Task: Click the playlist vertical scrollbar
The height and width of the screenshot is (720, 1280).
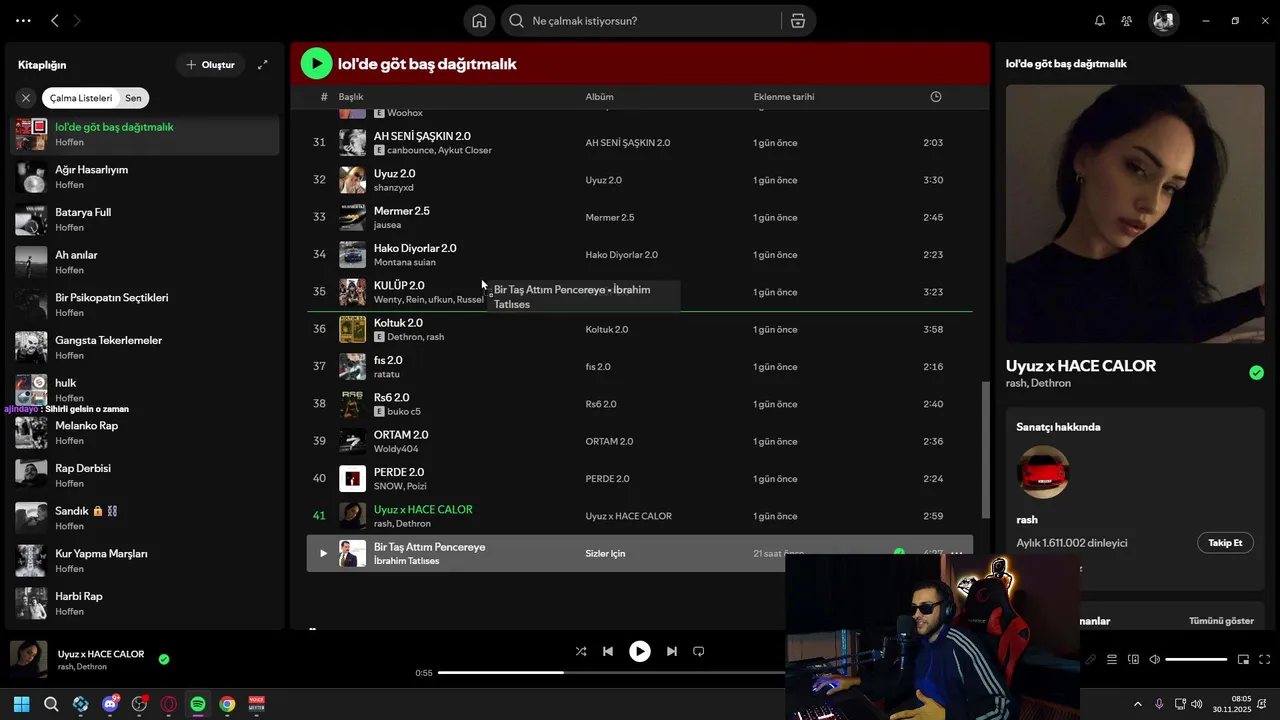Action: tap(985, 450)
